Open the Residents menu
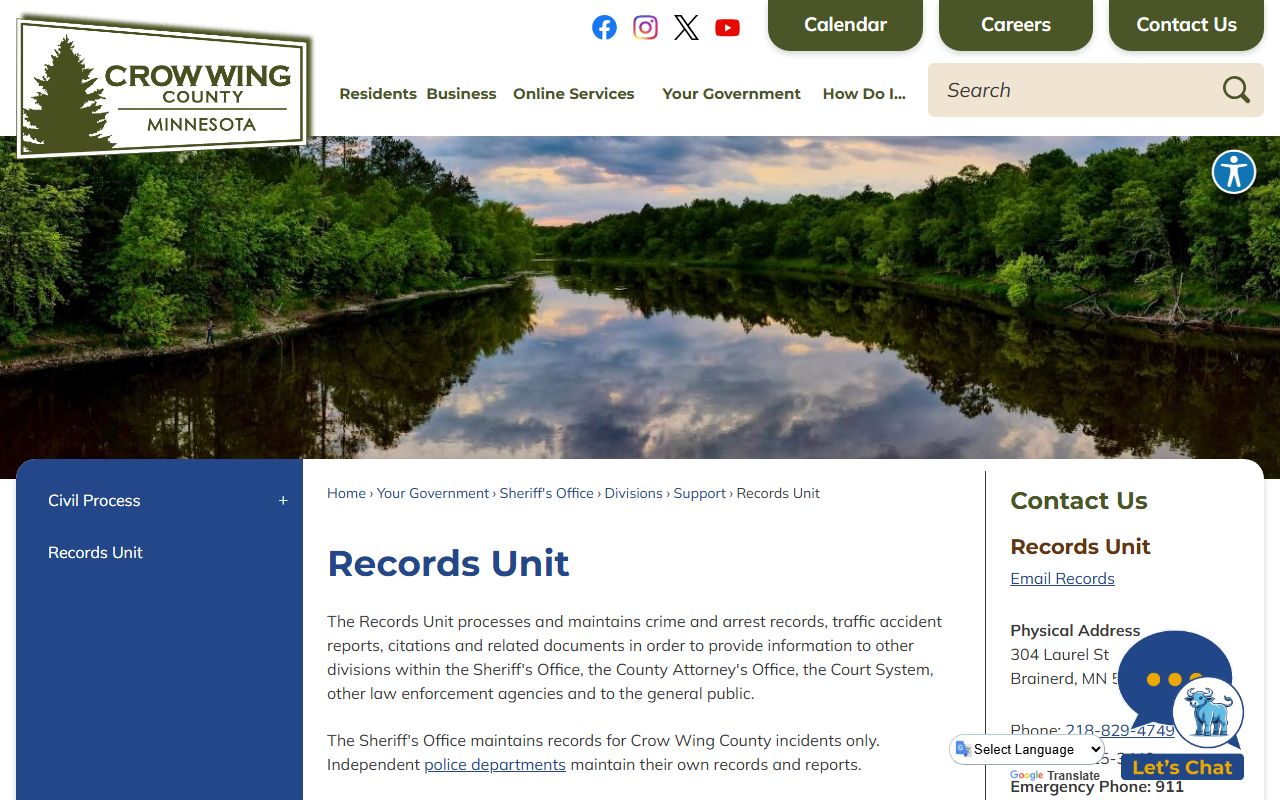 tap(378, 93)
